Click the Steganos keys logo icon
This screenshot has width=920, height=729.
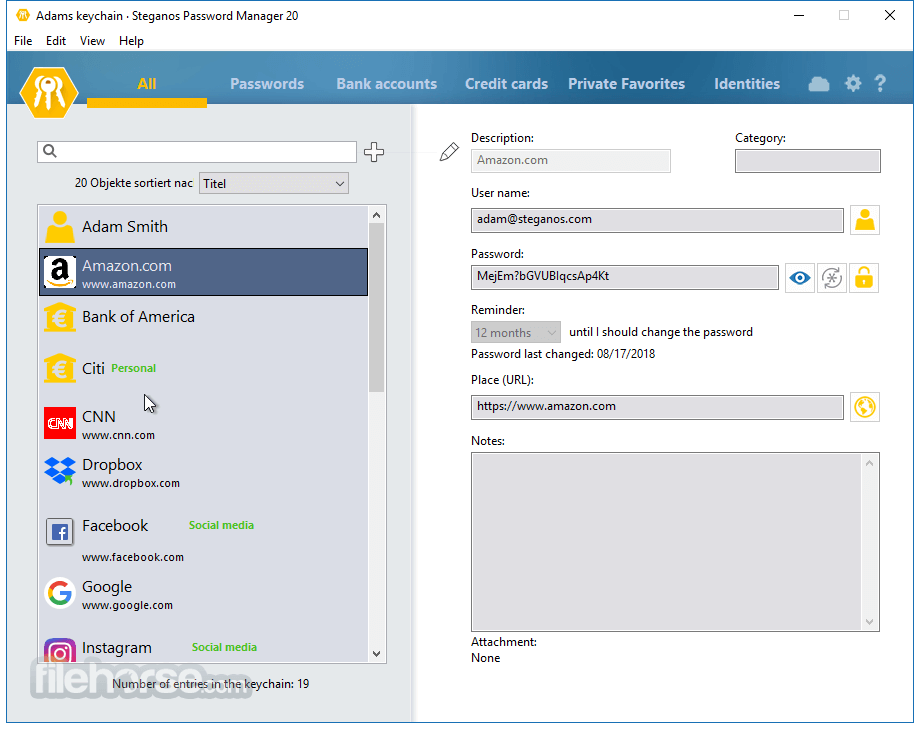pos(49,92)
